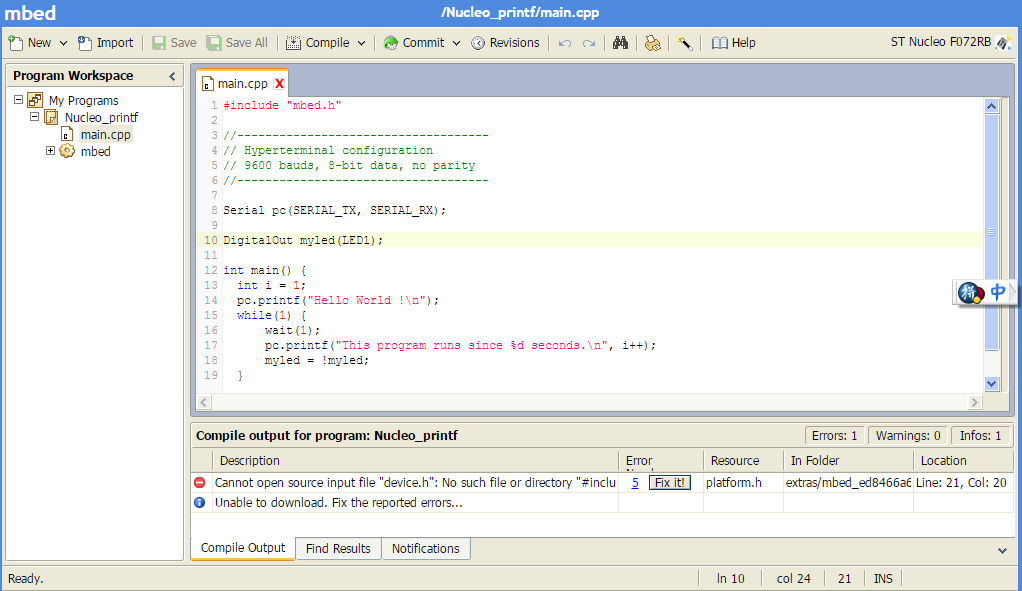
Task: Click the red error icon row
Action: [199, 482]
